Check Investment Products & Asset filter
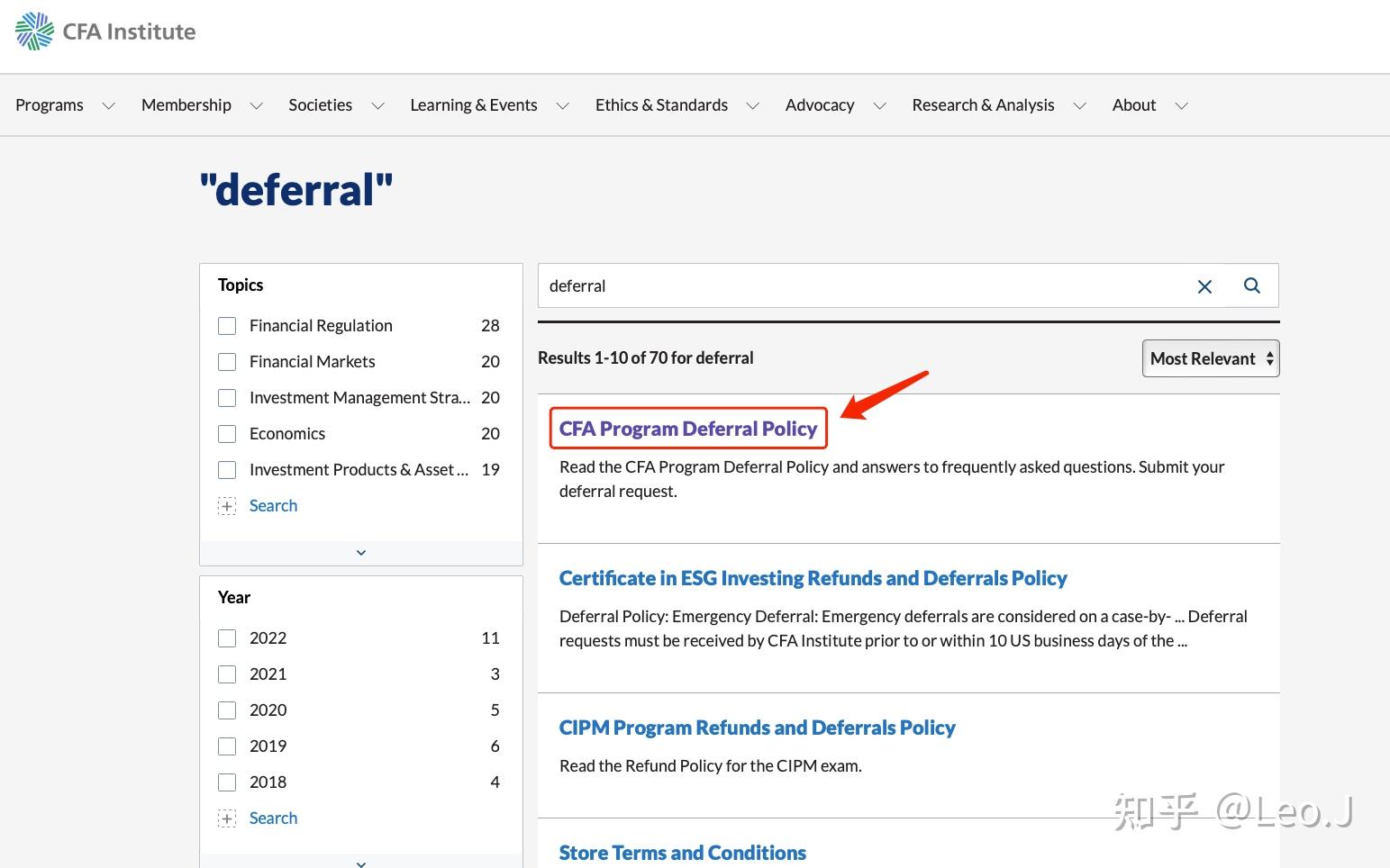 pos(227,470)
